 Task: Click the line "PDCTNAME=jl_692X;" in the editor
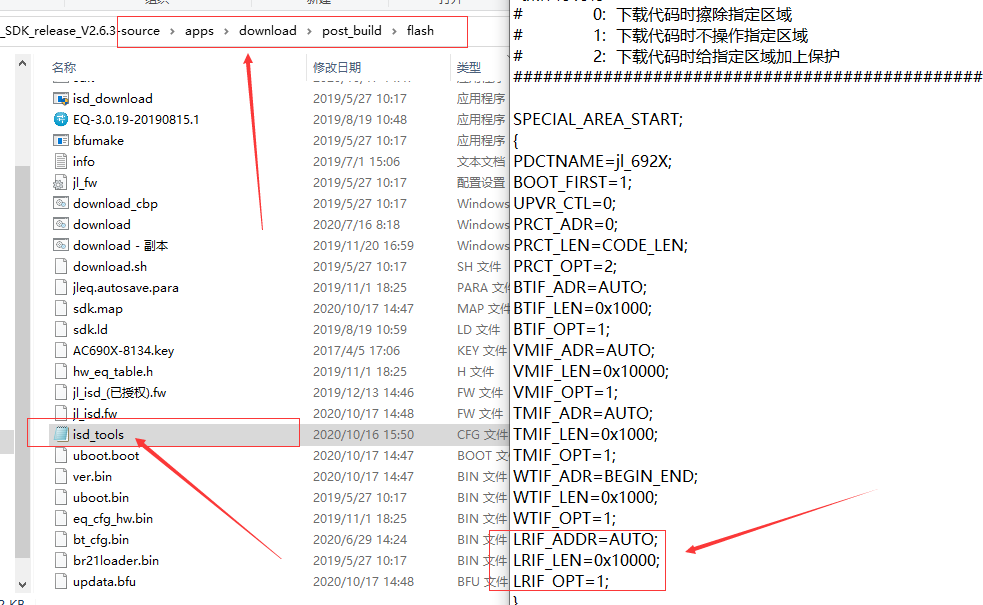coord(592,162)
